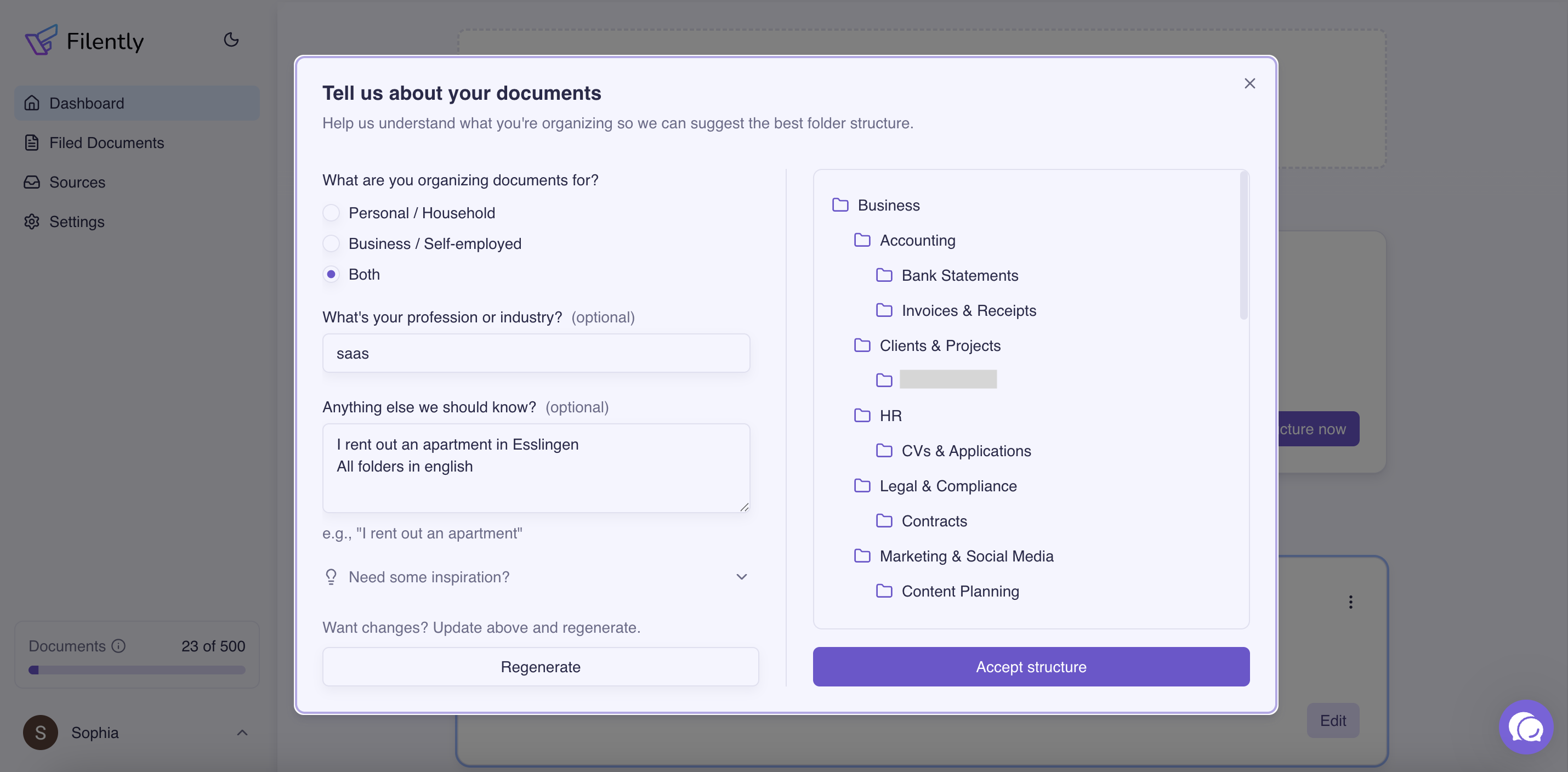Click the Filently logo icon
This screenshot has height=772, width=1568.
click(41, 40)
